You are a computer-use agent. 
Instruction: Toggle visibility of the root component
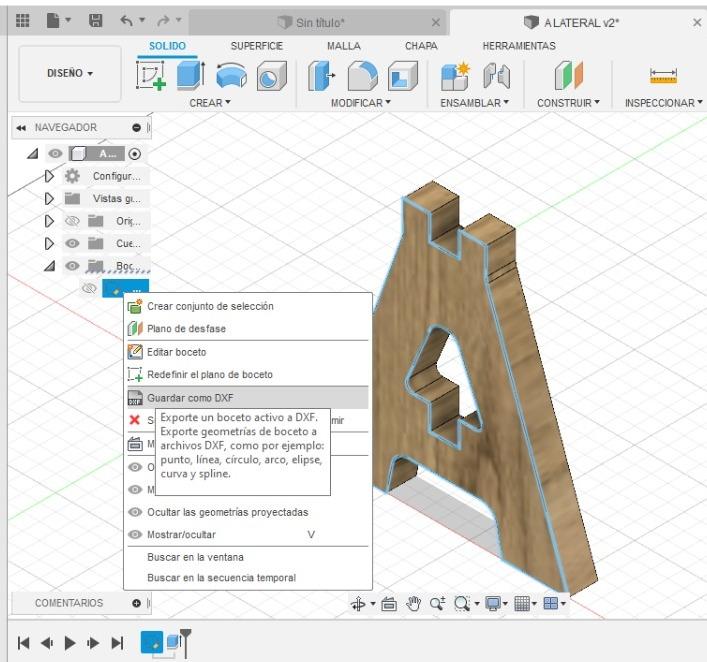(x=55, y=154)
